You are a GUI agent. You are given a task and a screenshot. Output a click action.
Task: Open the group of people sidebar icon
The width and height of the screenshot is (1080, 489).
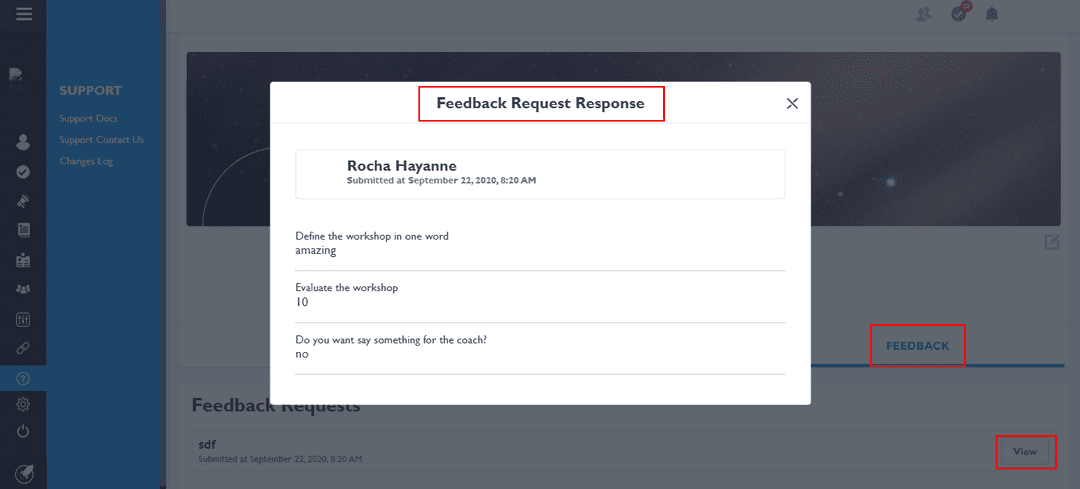pos(23,289)
